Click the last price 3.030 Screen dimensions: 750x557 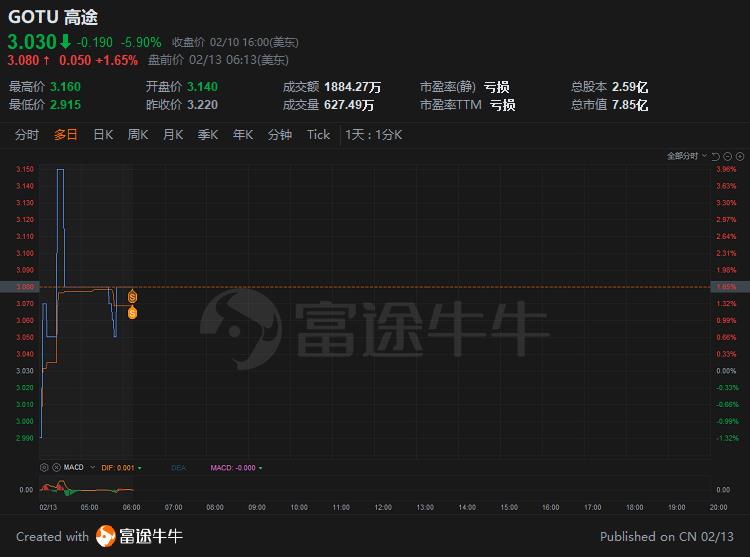tap(32, 42)
